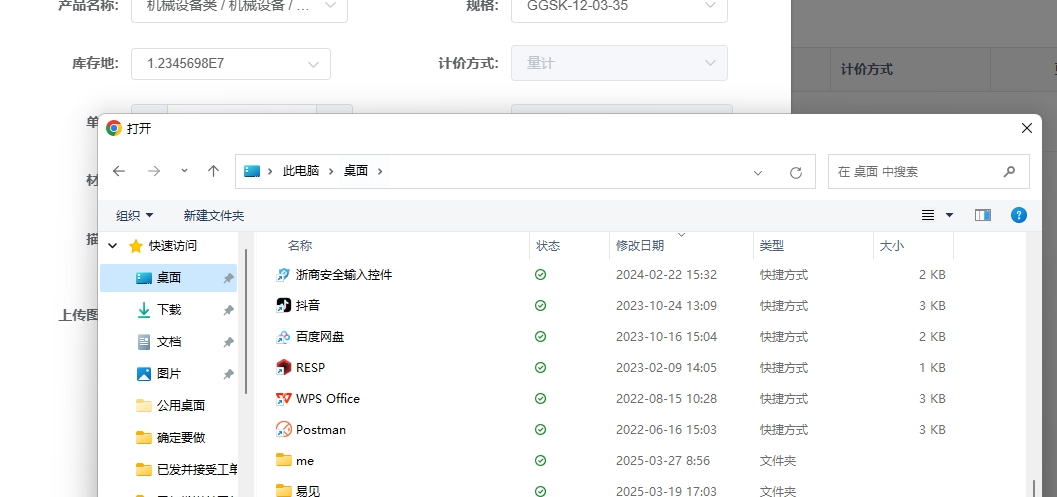The width and height of the screenshot is (1057, 497).
Task: Click the sync status icon for 抖音
Action: 540,305
